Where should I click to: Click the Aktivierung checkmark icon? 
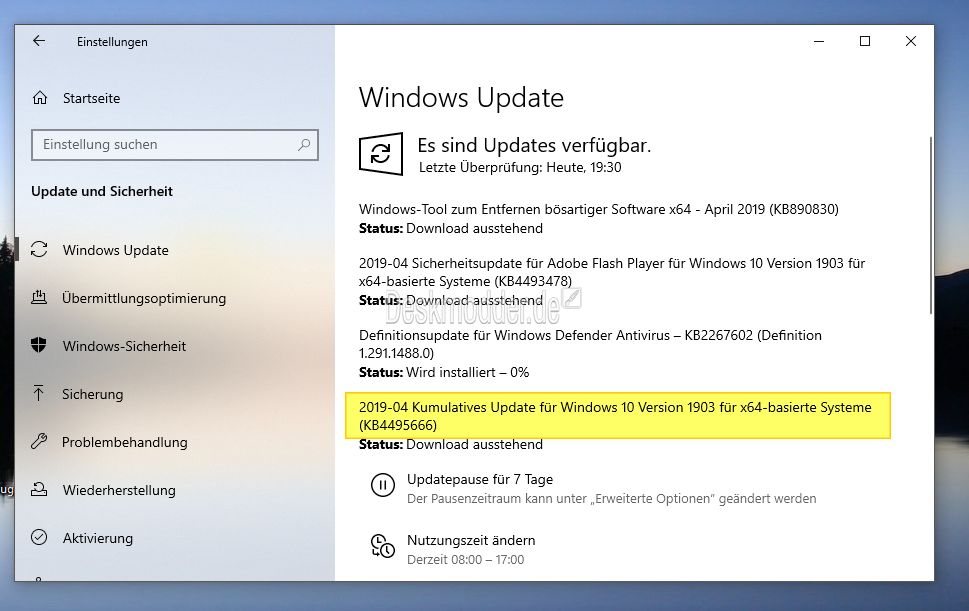tap(39, 537)
